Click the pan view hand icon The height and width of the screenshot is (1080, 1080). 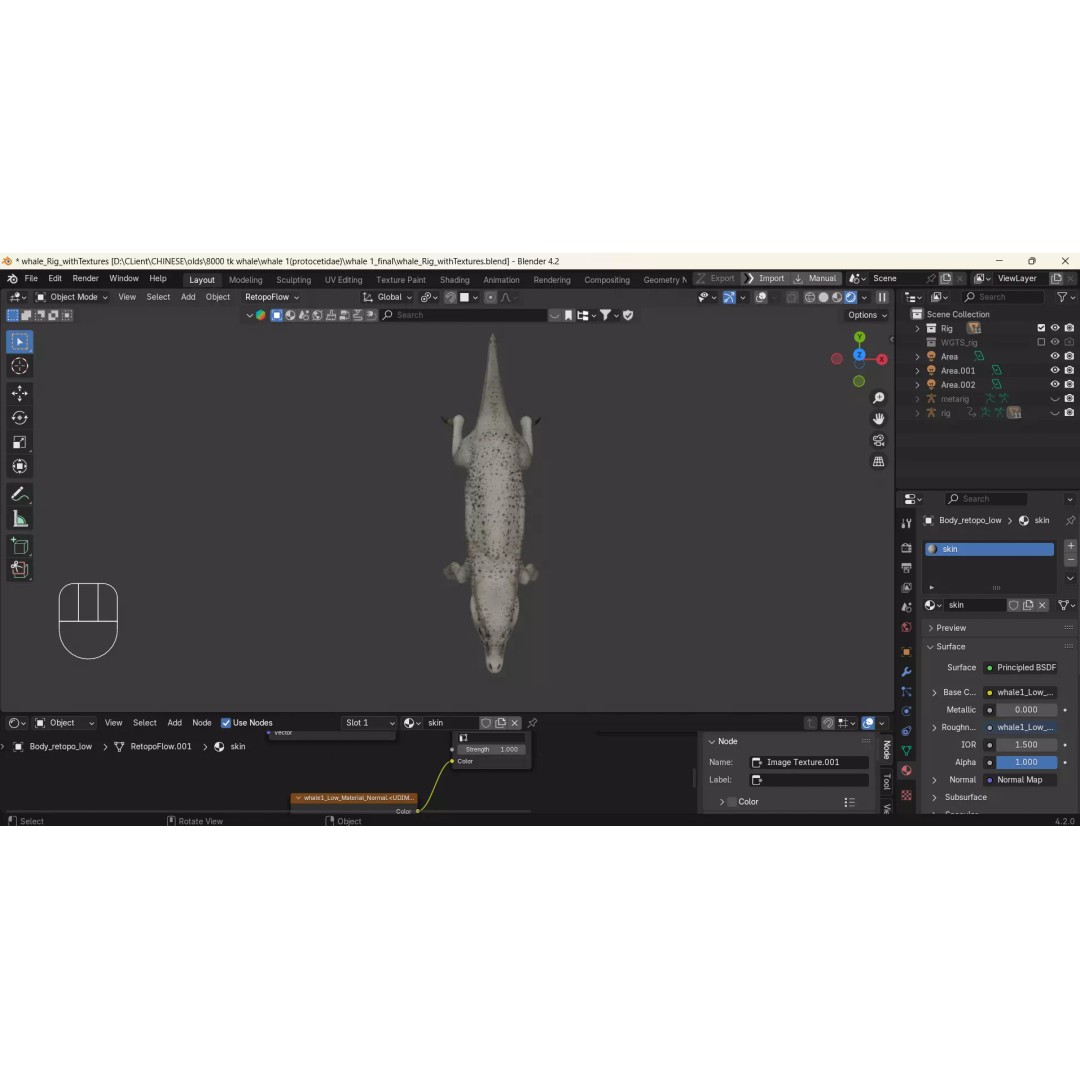[878, 419]
